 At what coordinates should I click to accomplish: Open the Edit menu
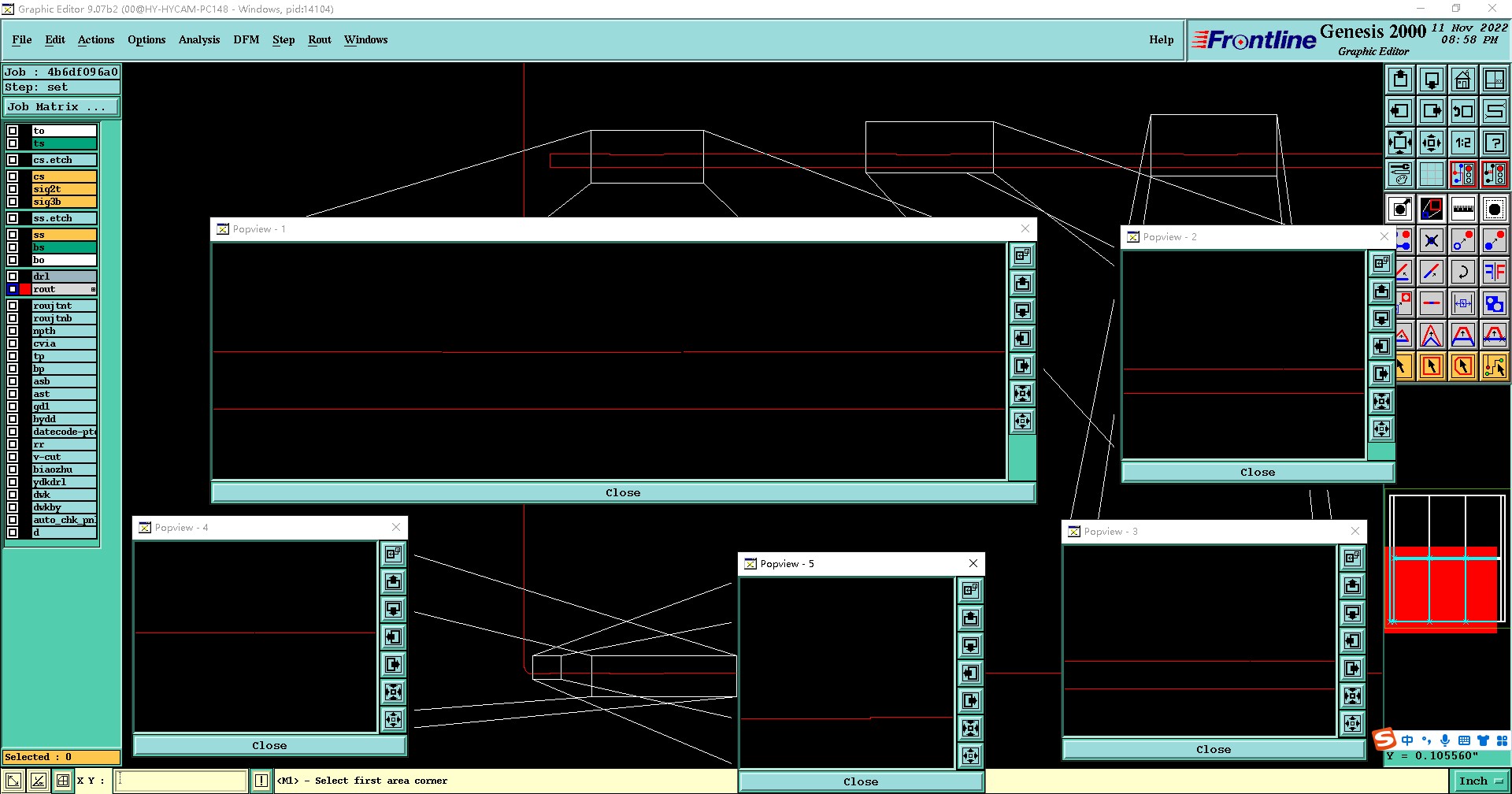coord(55,39)
